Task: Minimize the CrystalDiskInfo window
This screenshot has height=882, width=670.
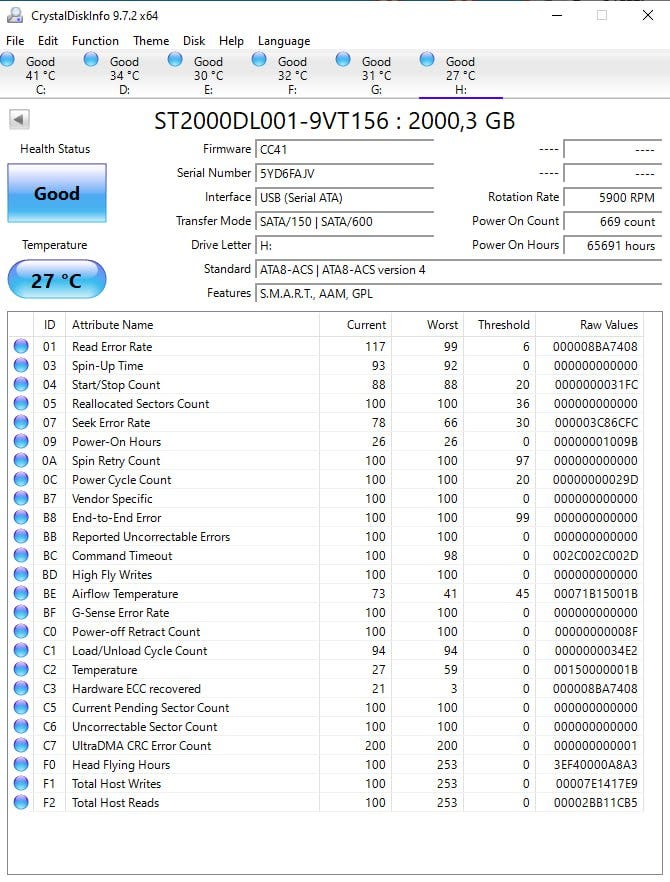Action: (557, 15)
